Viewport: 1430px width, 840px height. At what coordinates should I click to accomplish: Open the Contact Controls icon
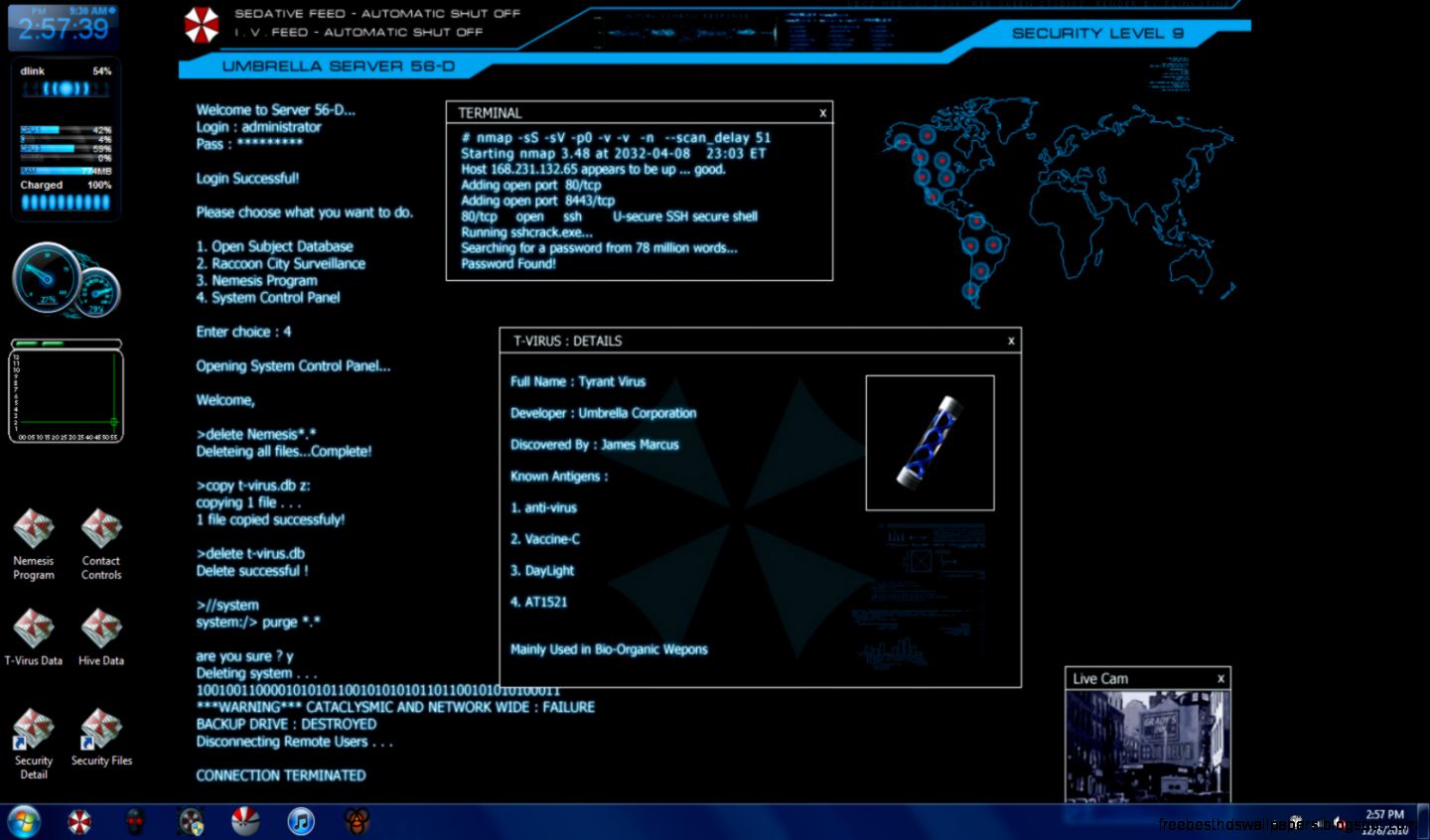point(100,529)
